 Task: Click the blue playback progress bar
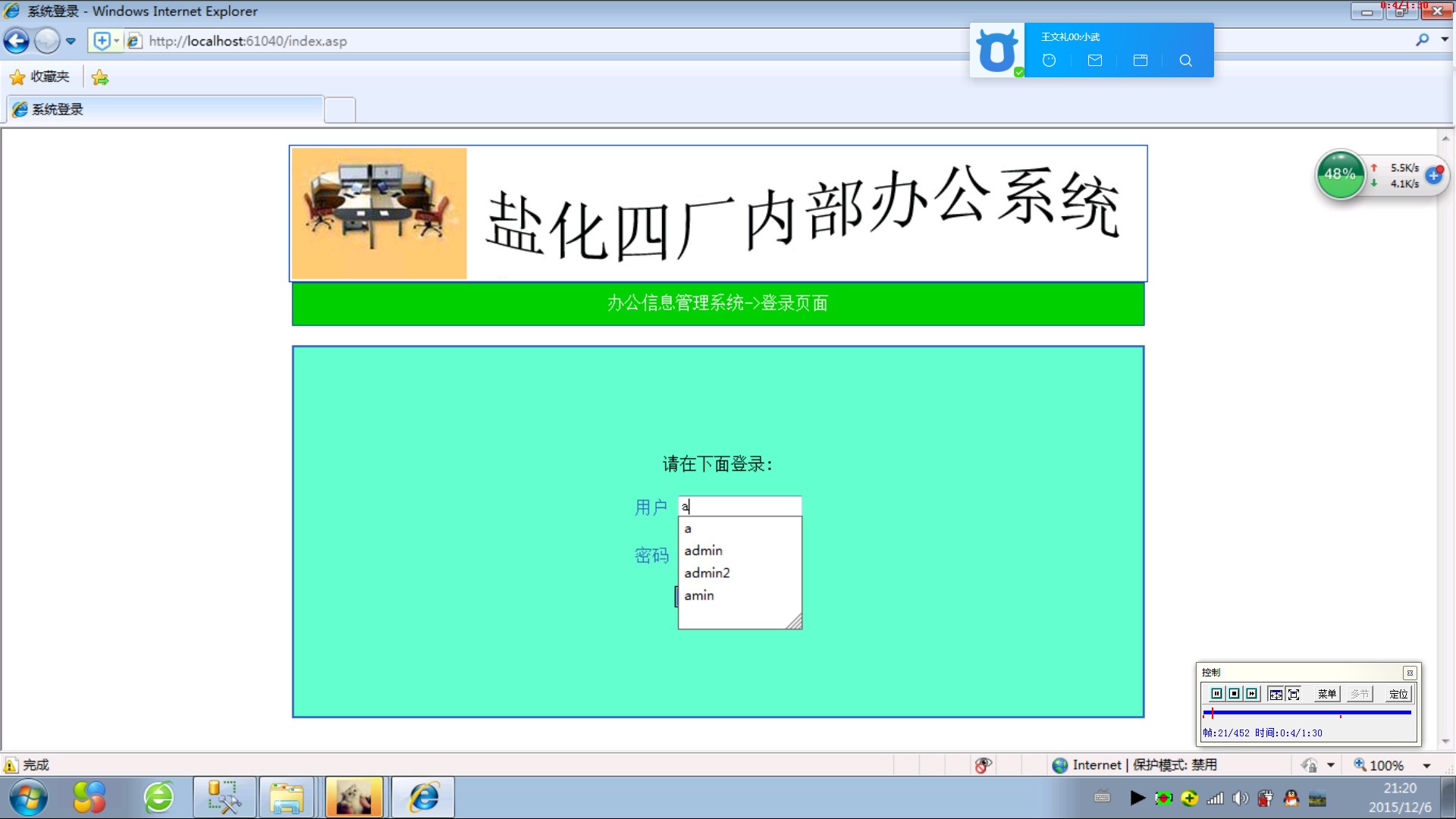1307,713
